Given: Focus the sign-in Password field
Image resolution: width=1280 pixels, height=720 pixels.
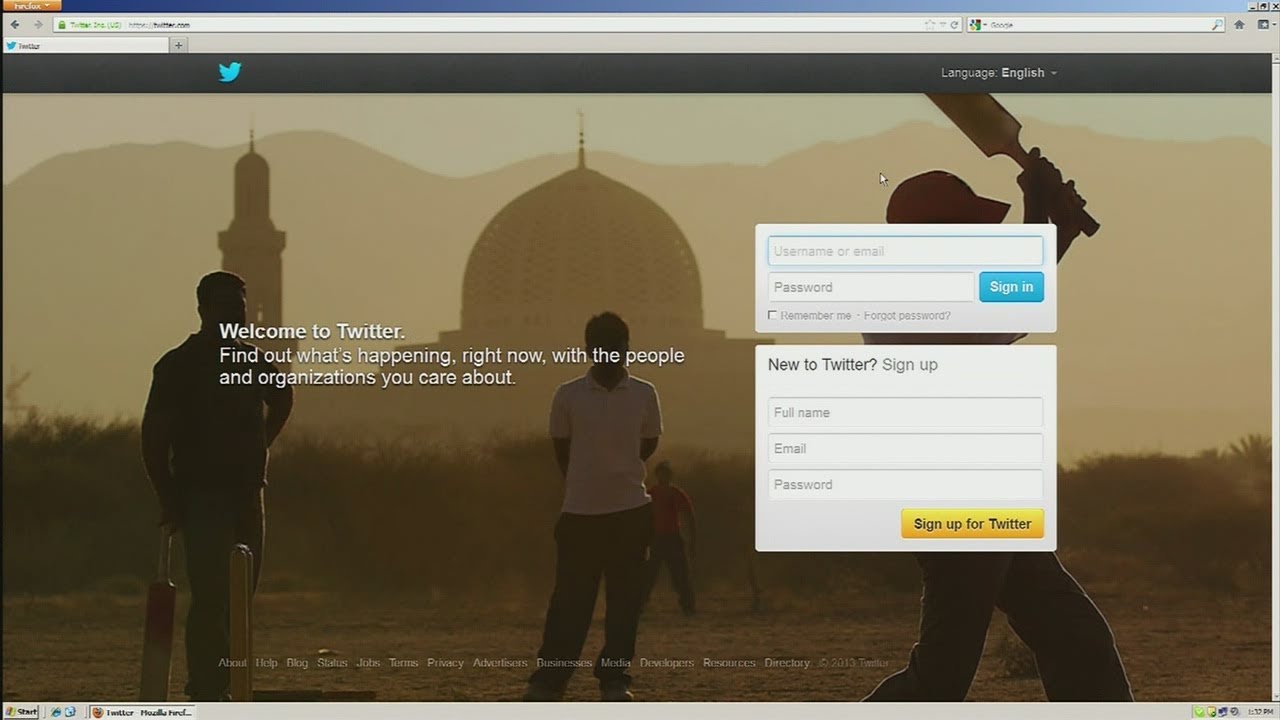Looking at the screenshot, I should pos(871,287).
